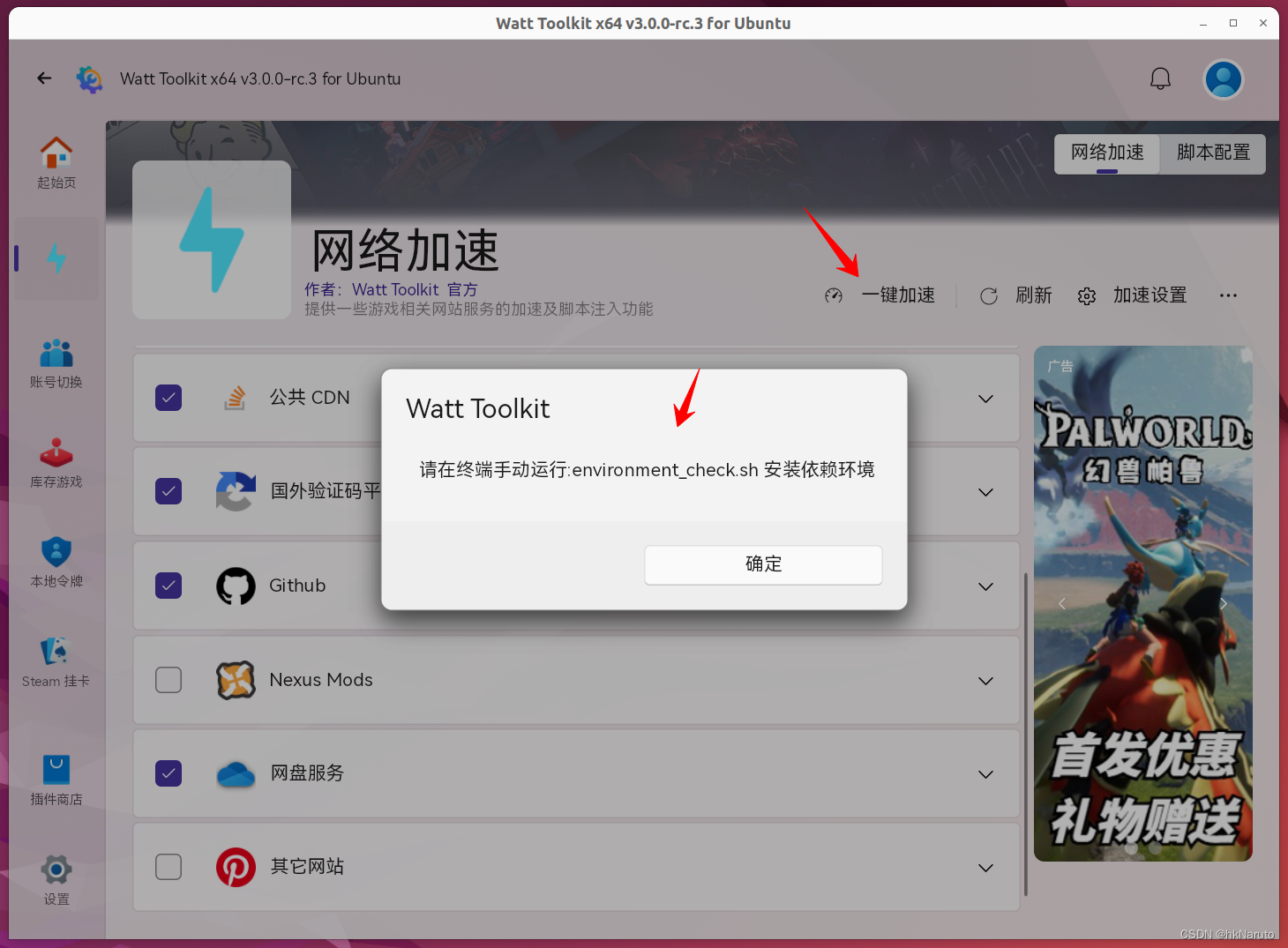Select the 网盘服务 row label
Viewport: 1288px width, 948px height.
(x=307, y=773)
